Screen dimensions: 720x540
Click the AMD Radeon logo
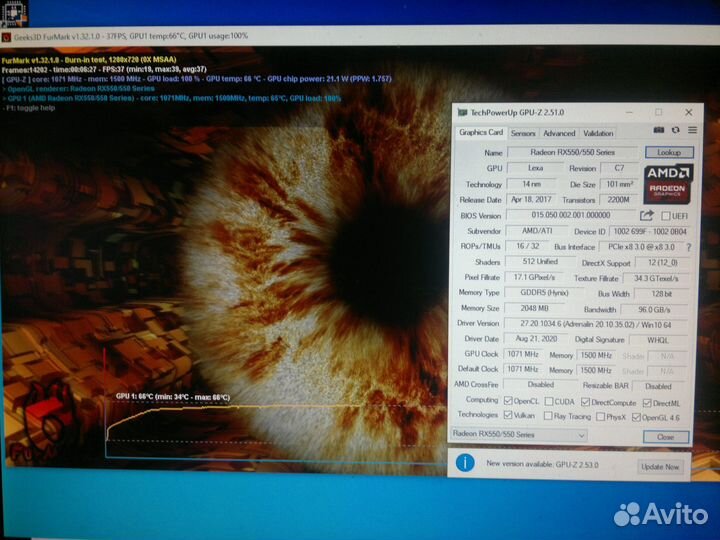(x=668, y=184)
